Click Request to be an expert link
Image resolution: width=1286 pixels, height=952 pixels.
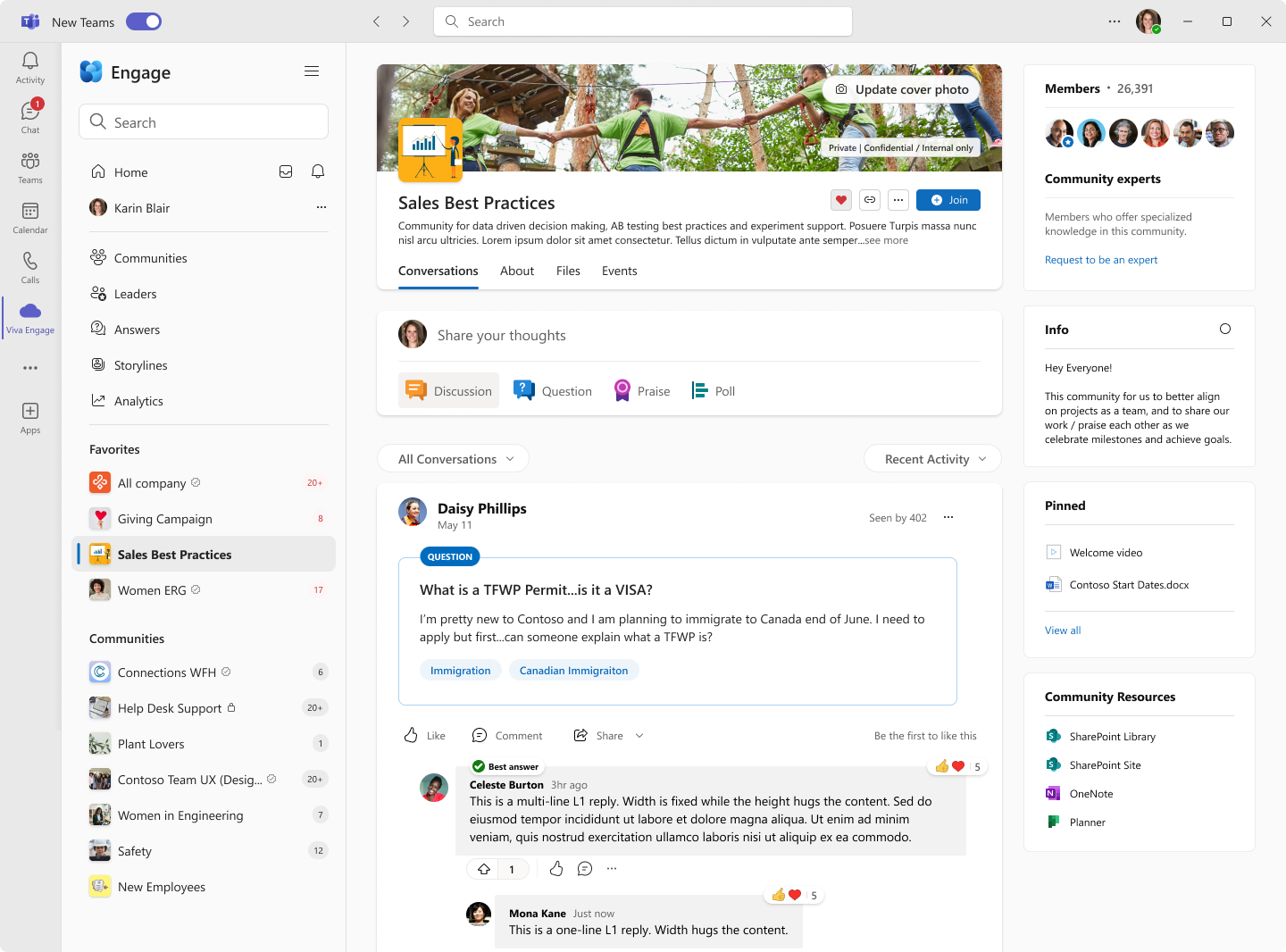[1101, 260]
